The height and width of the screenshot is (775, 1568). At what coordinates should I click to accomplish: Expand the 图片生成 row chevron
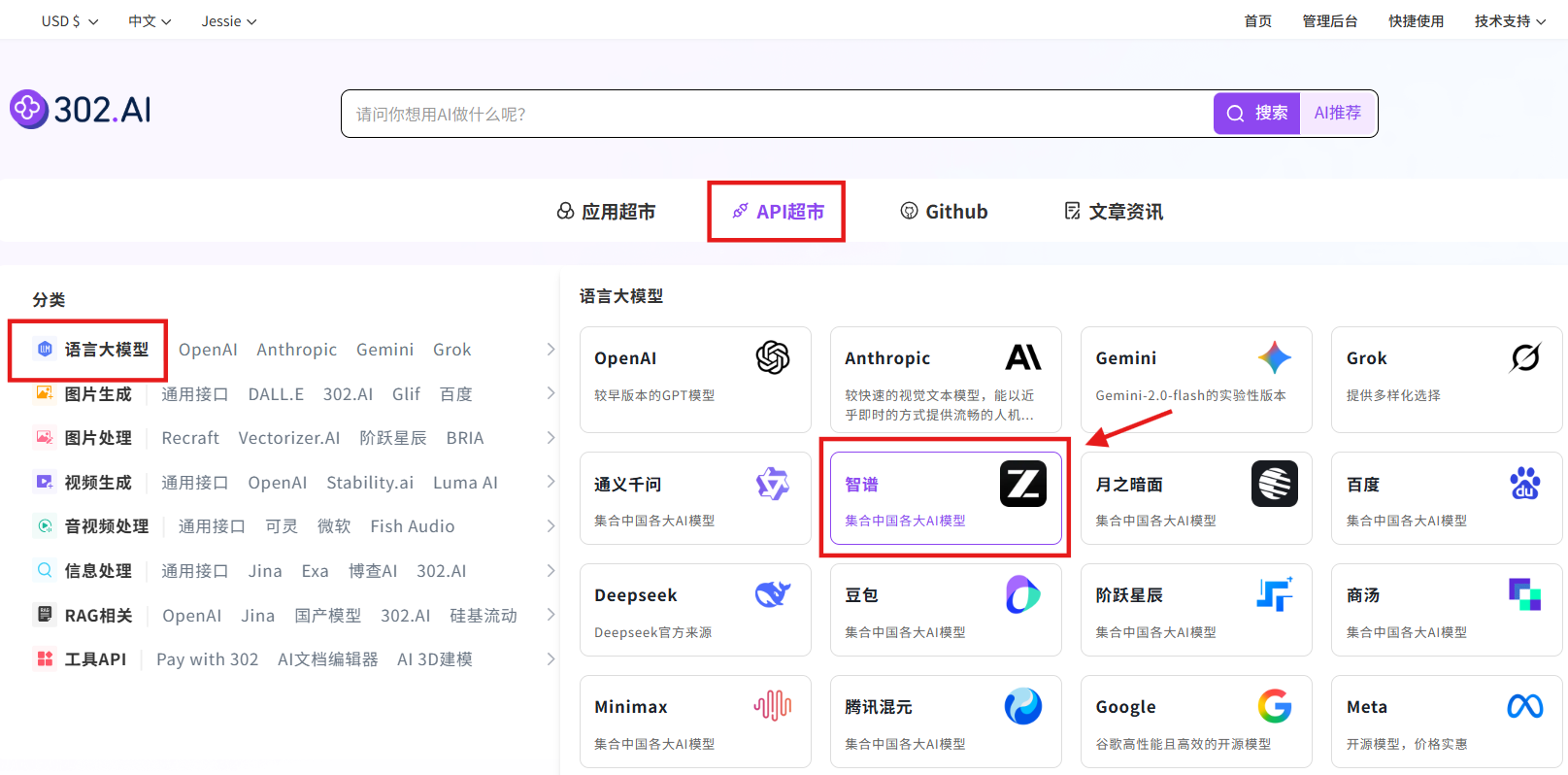pyautogui.click(x=550, y=393)
